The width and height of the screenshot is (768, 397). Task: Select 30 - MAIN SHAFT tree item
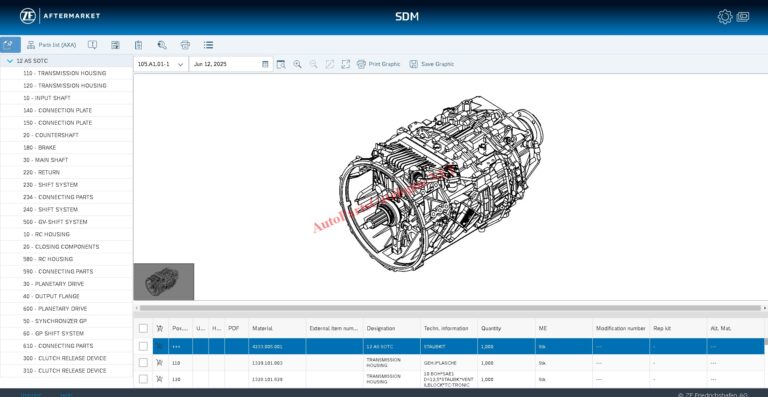pos(46,160)
